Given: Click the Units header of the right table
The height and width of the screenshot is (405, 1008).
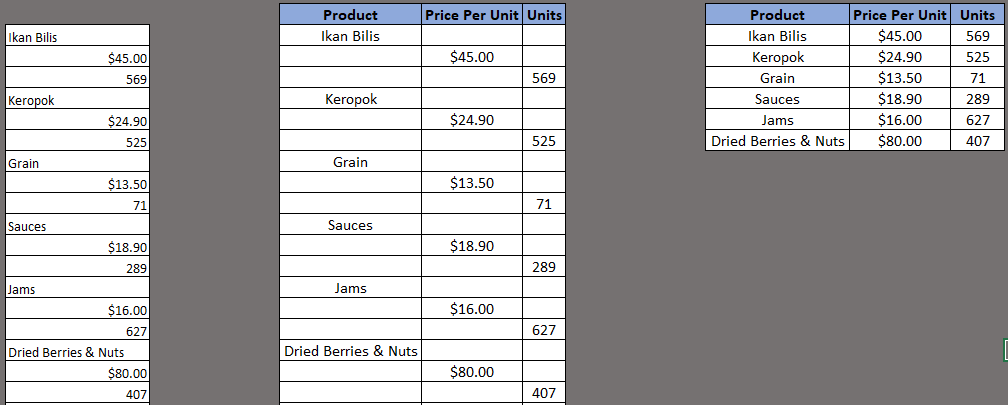Looking at the screenshot, I should pos(978,14).
